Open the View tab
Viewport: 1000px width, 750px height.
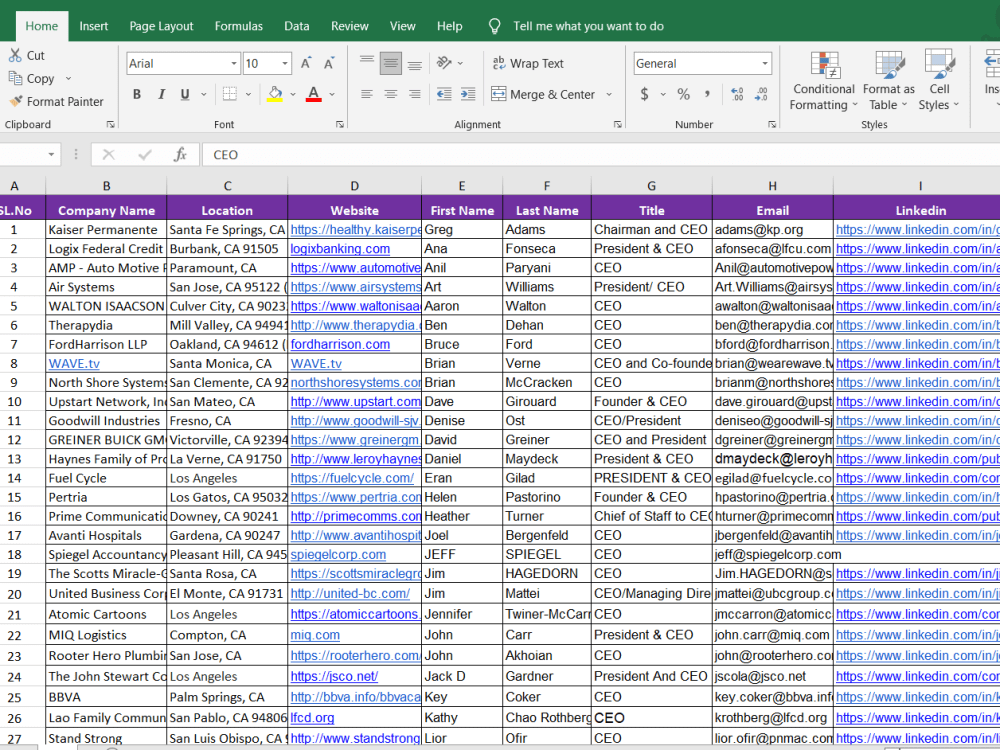[402, 26]
